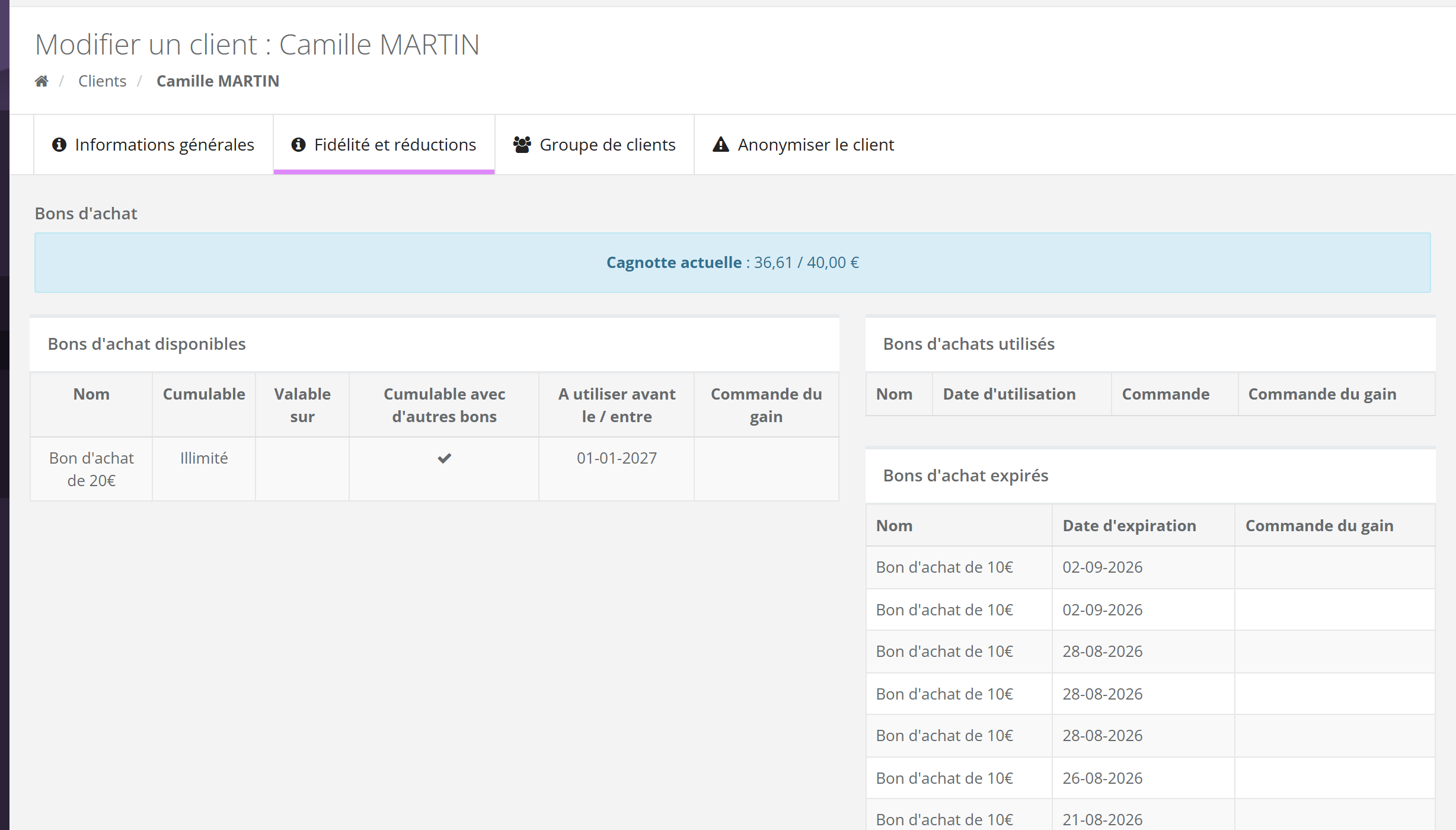Image resolution: width=1456 pixels, height=830 pixels.
Task: Select the Bon d'achat de 20€ row
Action: [435, 470]
